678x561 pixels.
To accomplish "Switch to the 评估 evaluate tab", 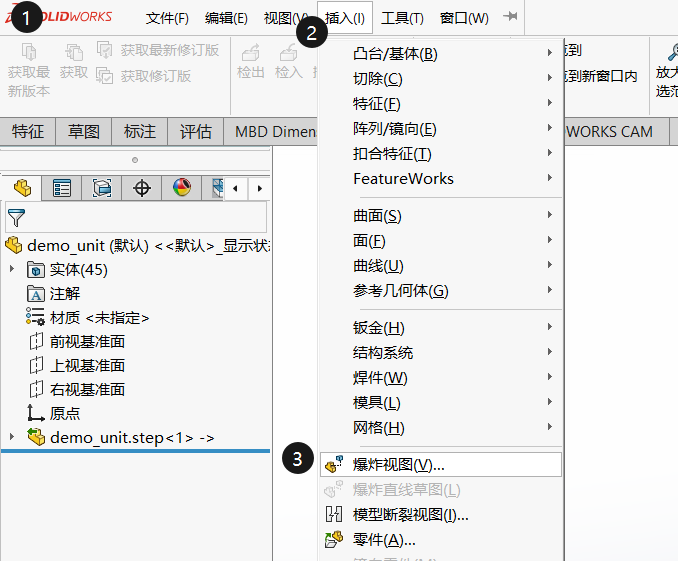I will point(196,131).
